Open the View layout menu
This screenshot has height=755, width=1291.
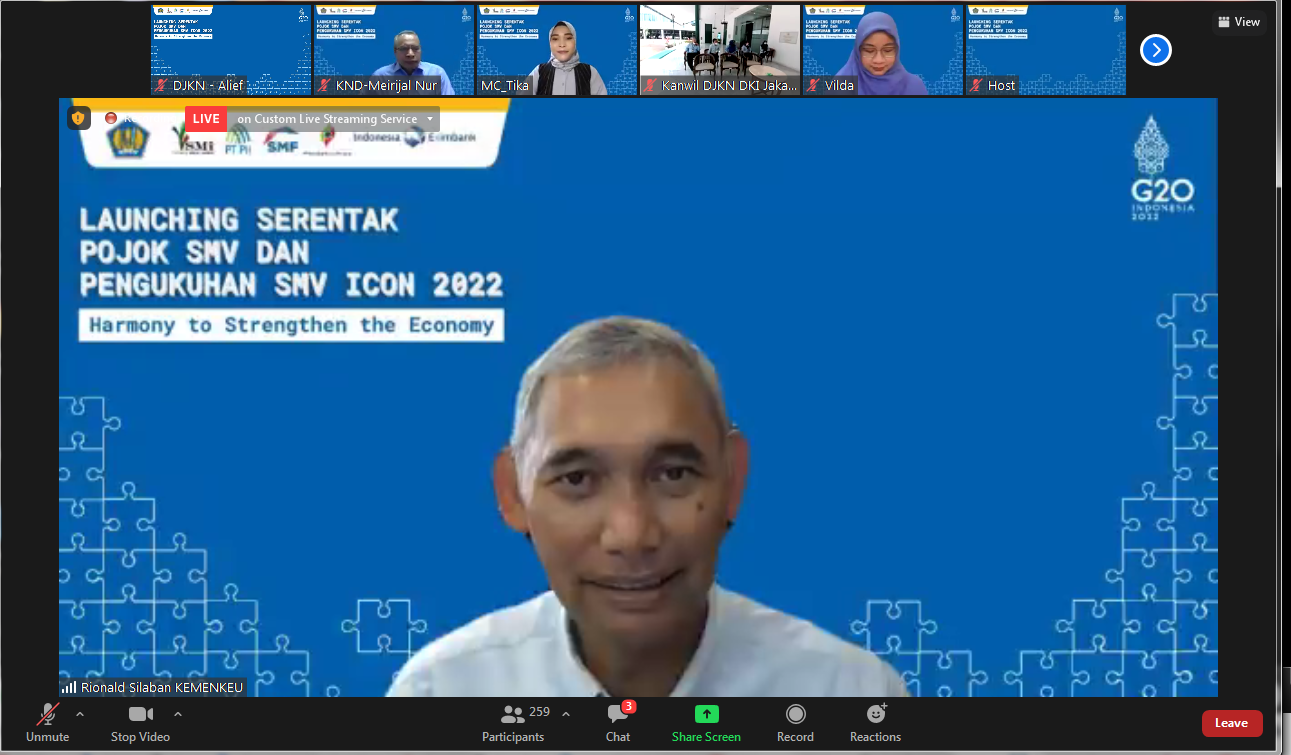click(x=1237, y=21)
